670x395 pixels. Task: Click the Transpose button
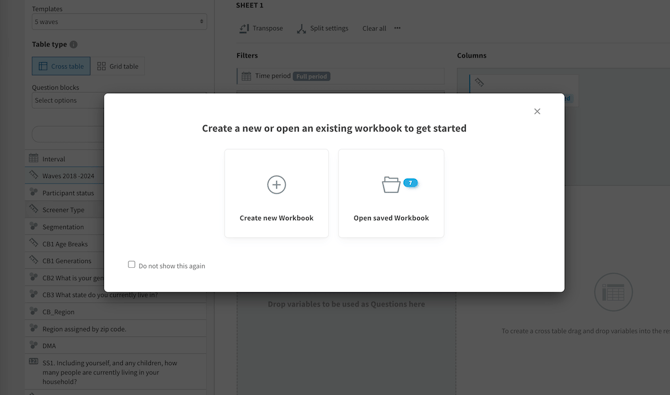click(x=261, y=28)
